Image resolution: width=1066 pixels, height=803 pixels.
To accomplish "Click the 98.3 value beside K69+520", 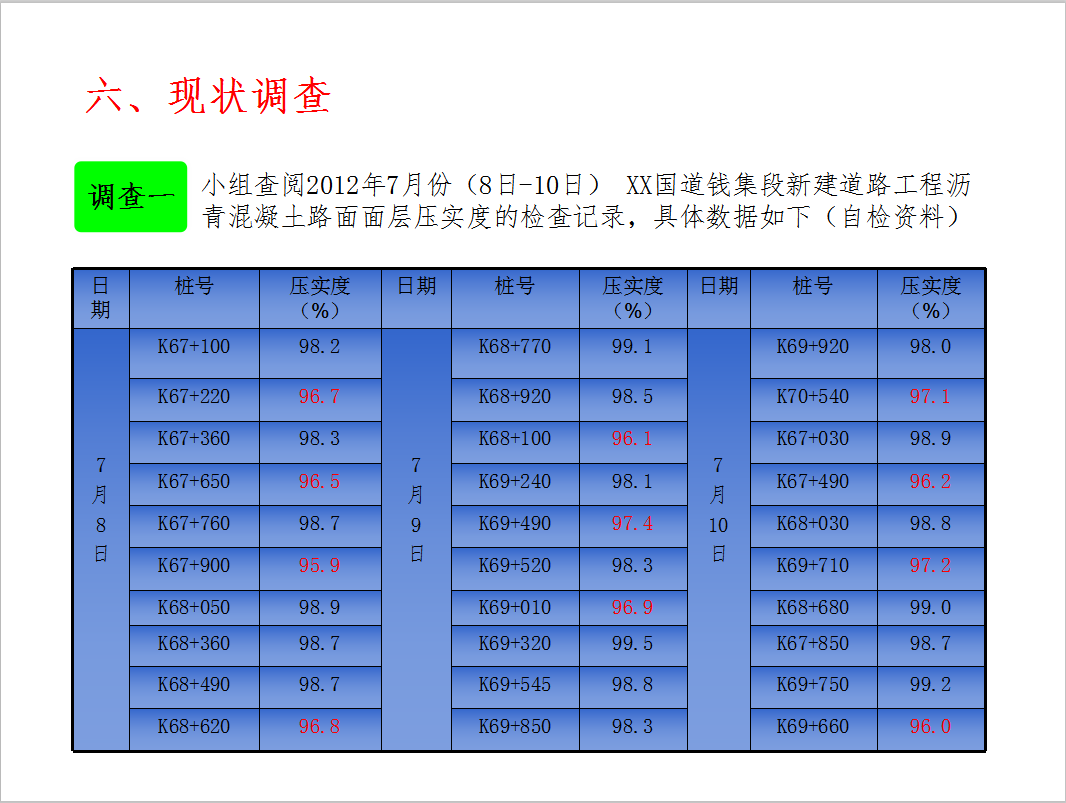I will [x=632, y=566].
